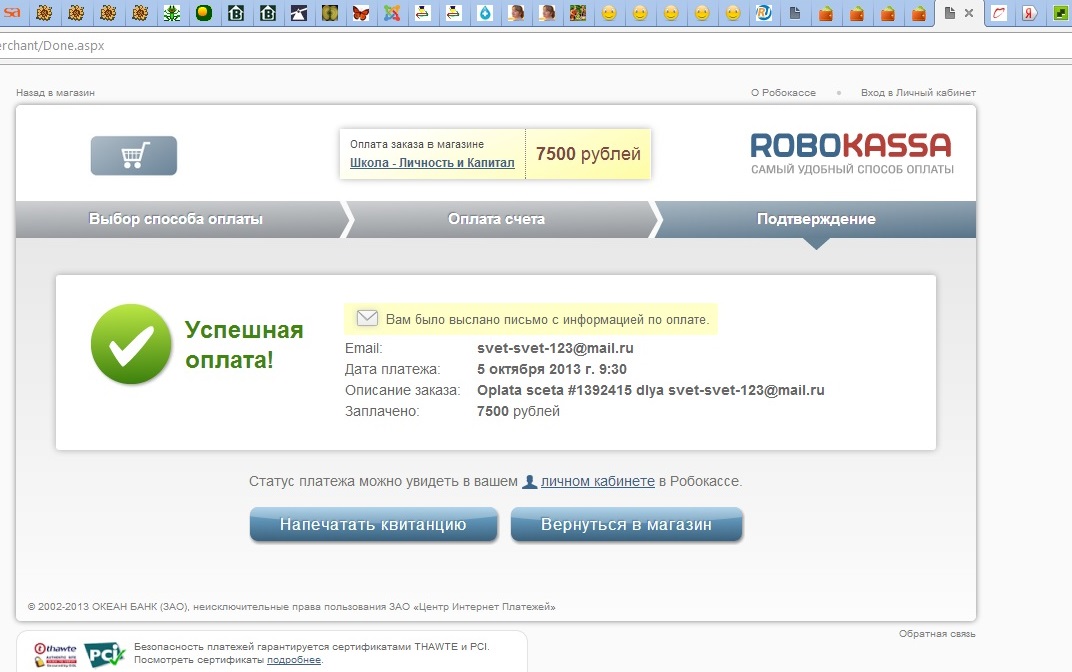Open the 'личном кабинете' link
Image resolution: width=1072 pixels, height=672 pixels.
pyautogui.click(x=598, y=481)
